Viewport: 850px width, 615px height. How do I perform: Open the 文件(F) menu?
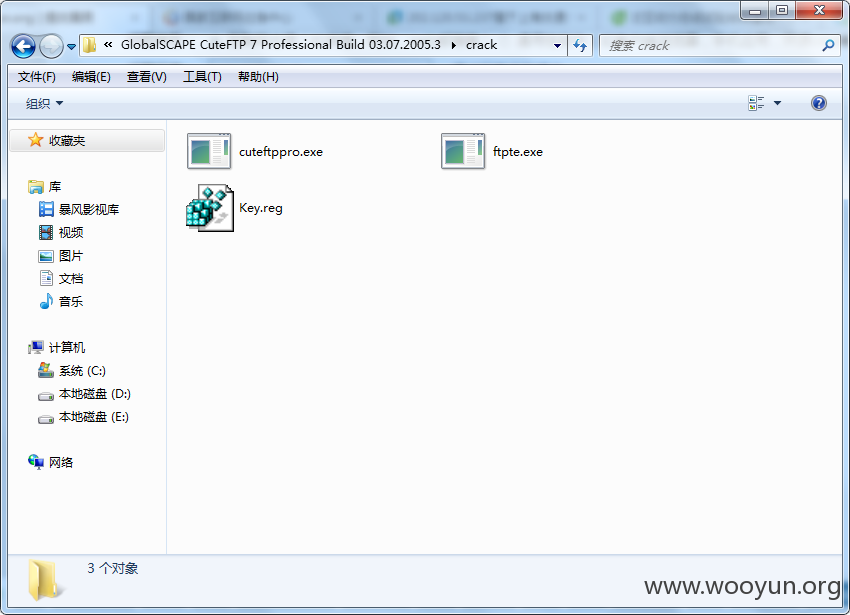click(36, 77)
